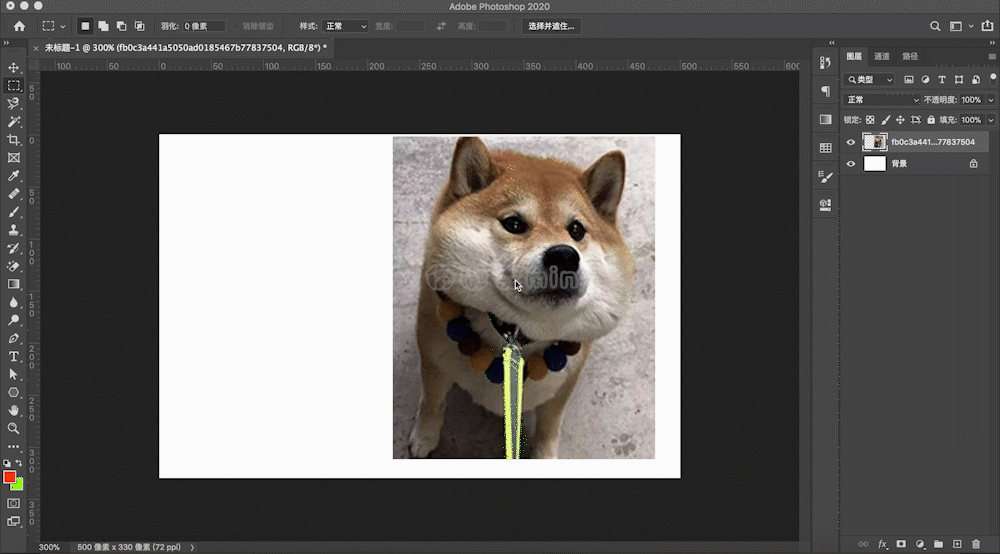Add a layer style with fx button

coord(882,544)
